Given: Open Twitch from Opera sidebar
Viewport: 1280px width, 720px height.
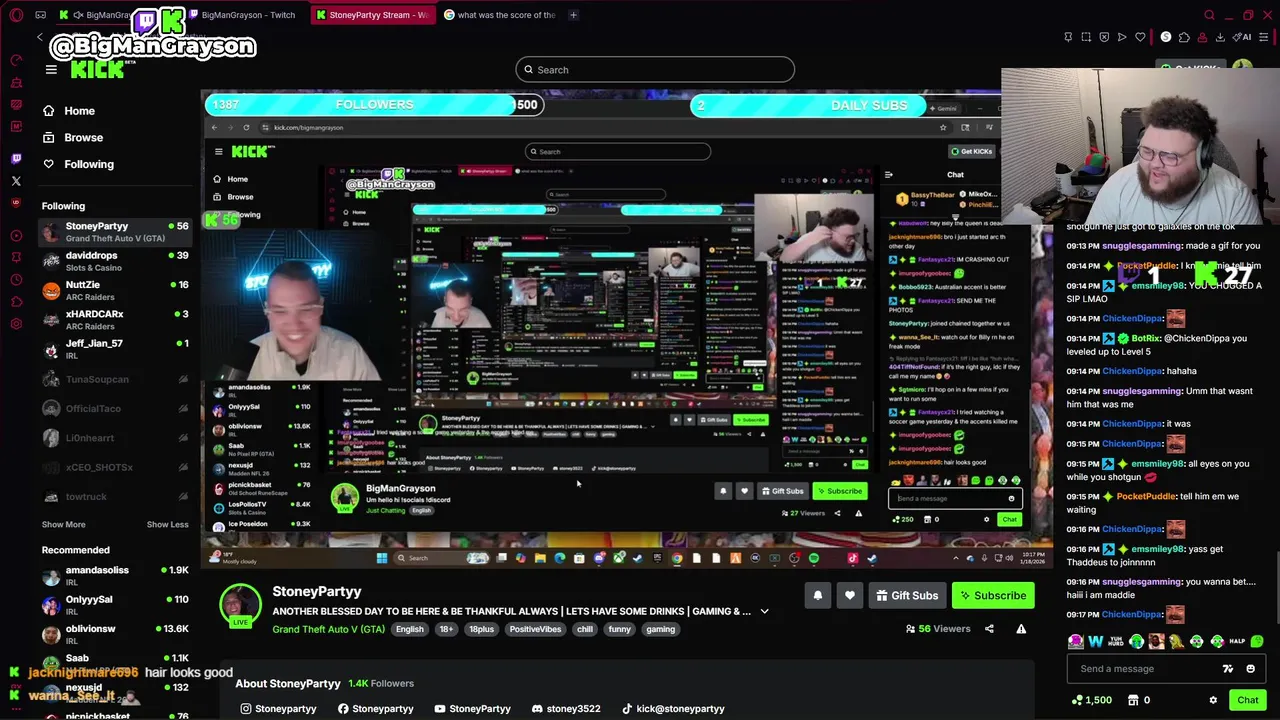Looking at the screenshot, I should 16,158.
